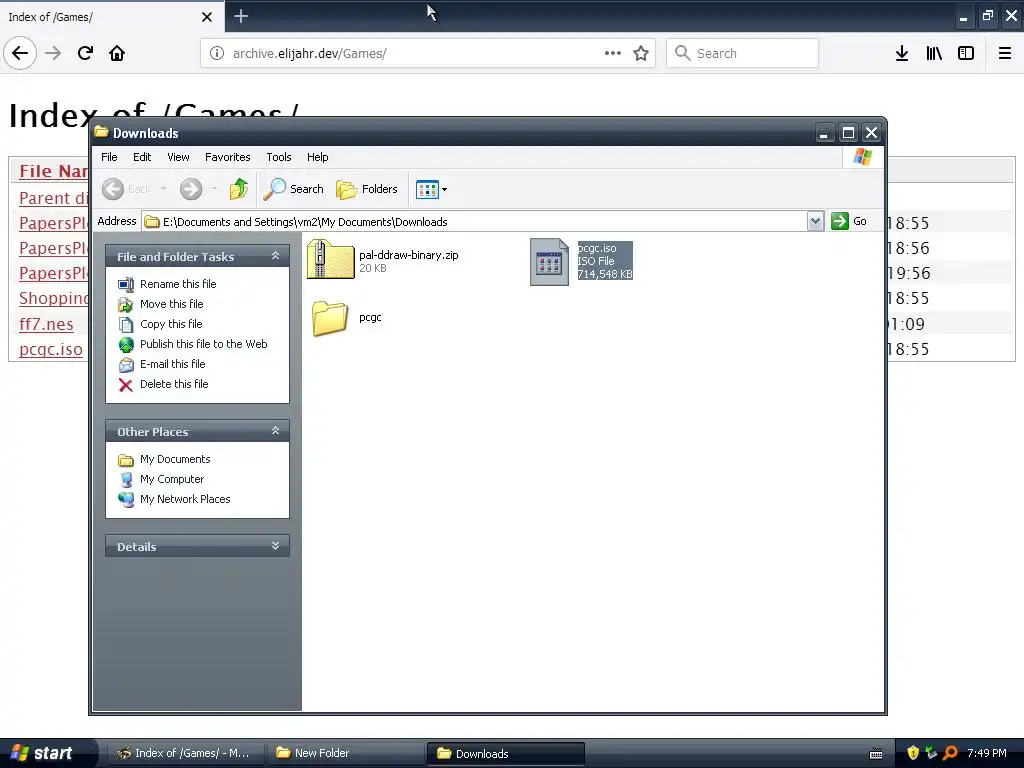Viewport: 1024px width, 768px height.
Task: Open the Help menu
Action: (x=317, y=157)
